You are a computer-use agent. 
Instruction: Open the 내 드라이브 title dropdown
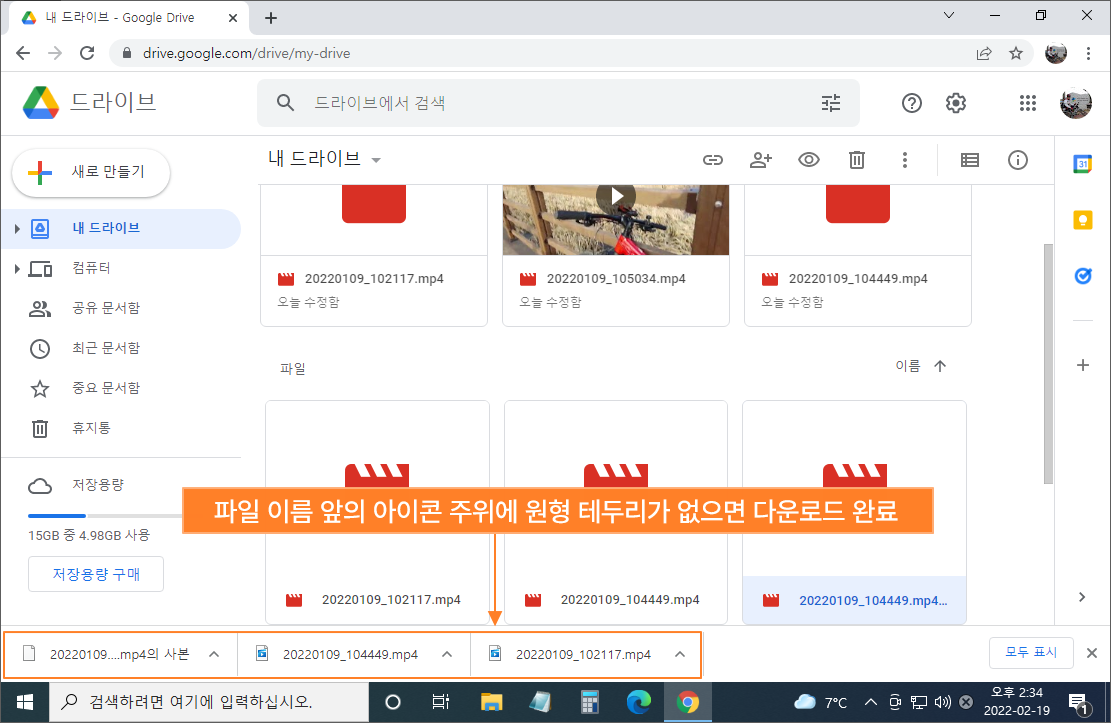point(376,160)
